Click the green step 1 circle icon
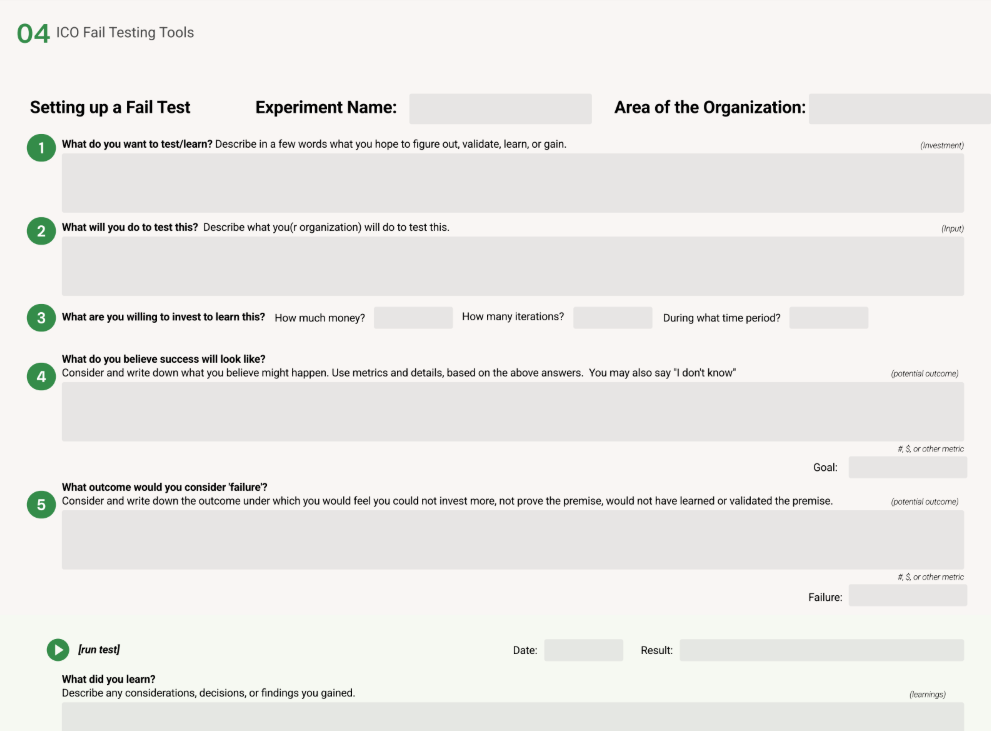 coord(41,149)
